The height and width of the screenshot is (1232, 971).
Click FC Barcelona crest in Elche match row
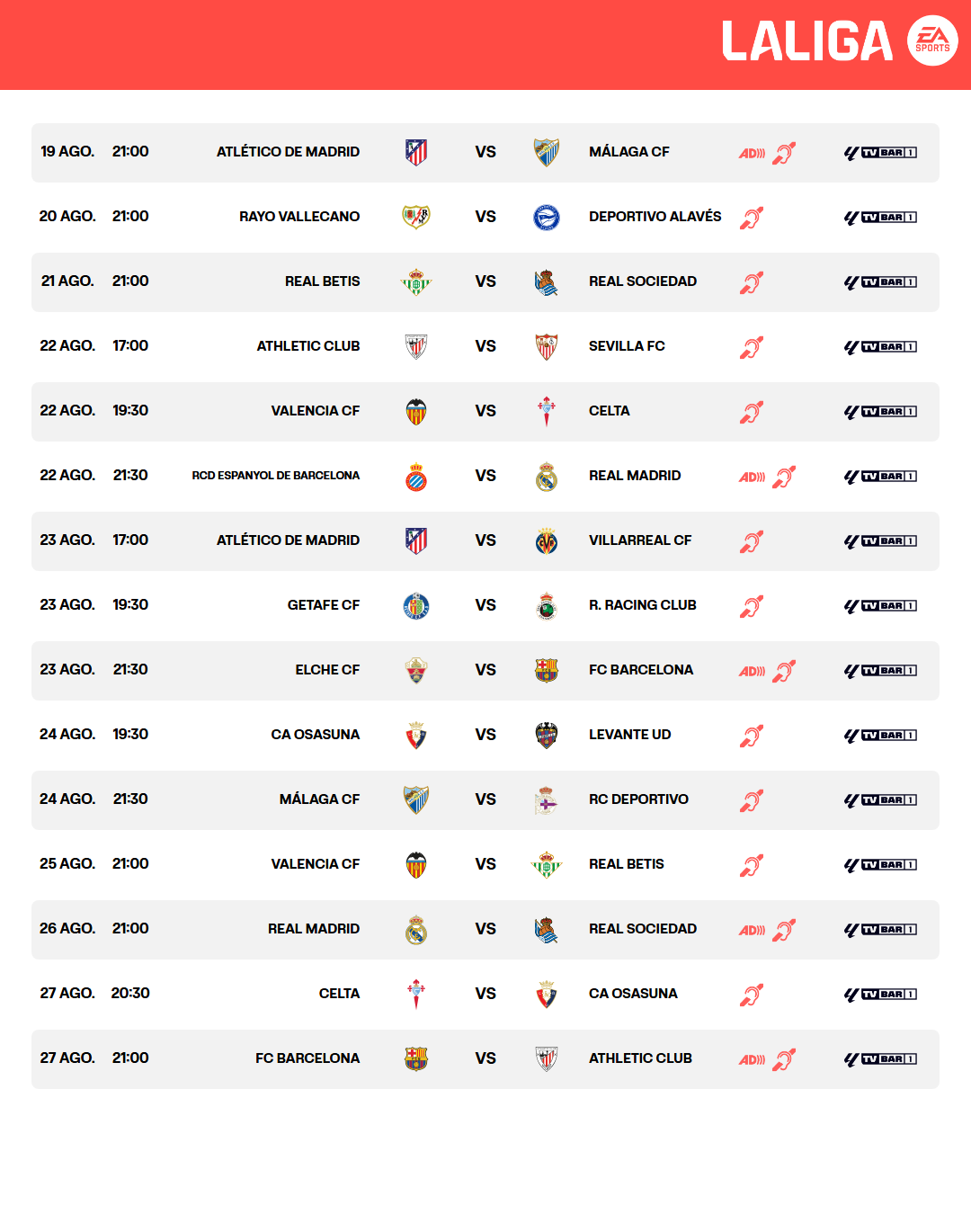547,670
